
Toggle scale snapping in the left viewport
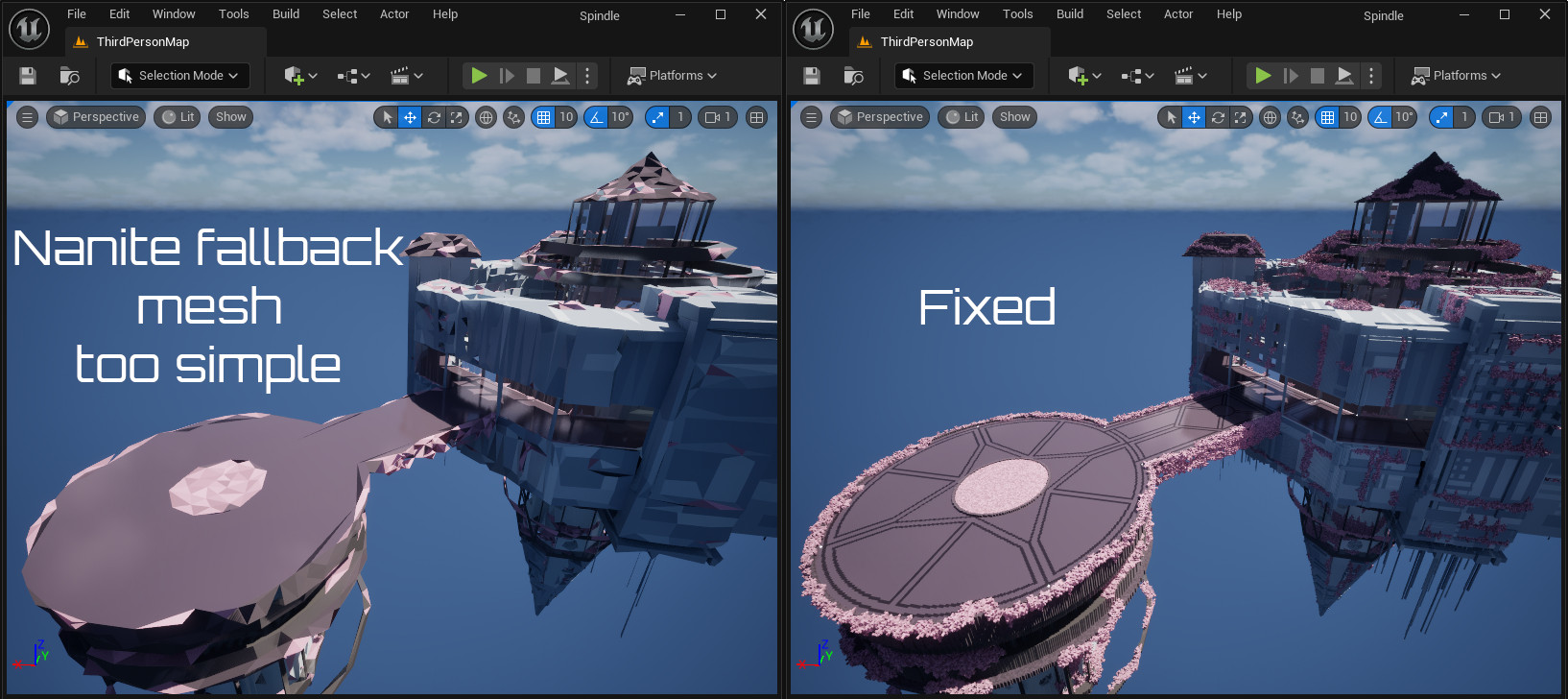coord(657,117)
